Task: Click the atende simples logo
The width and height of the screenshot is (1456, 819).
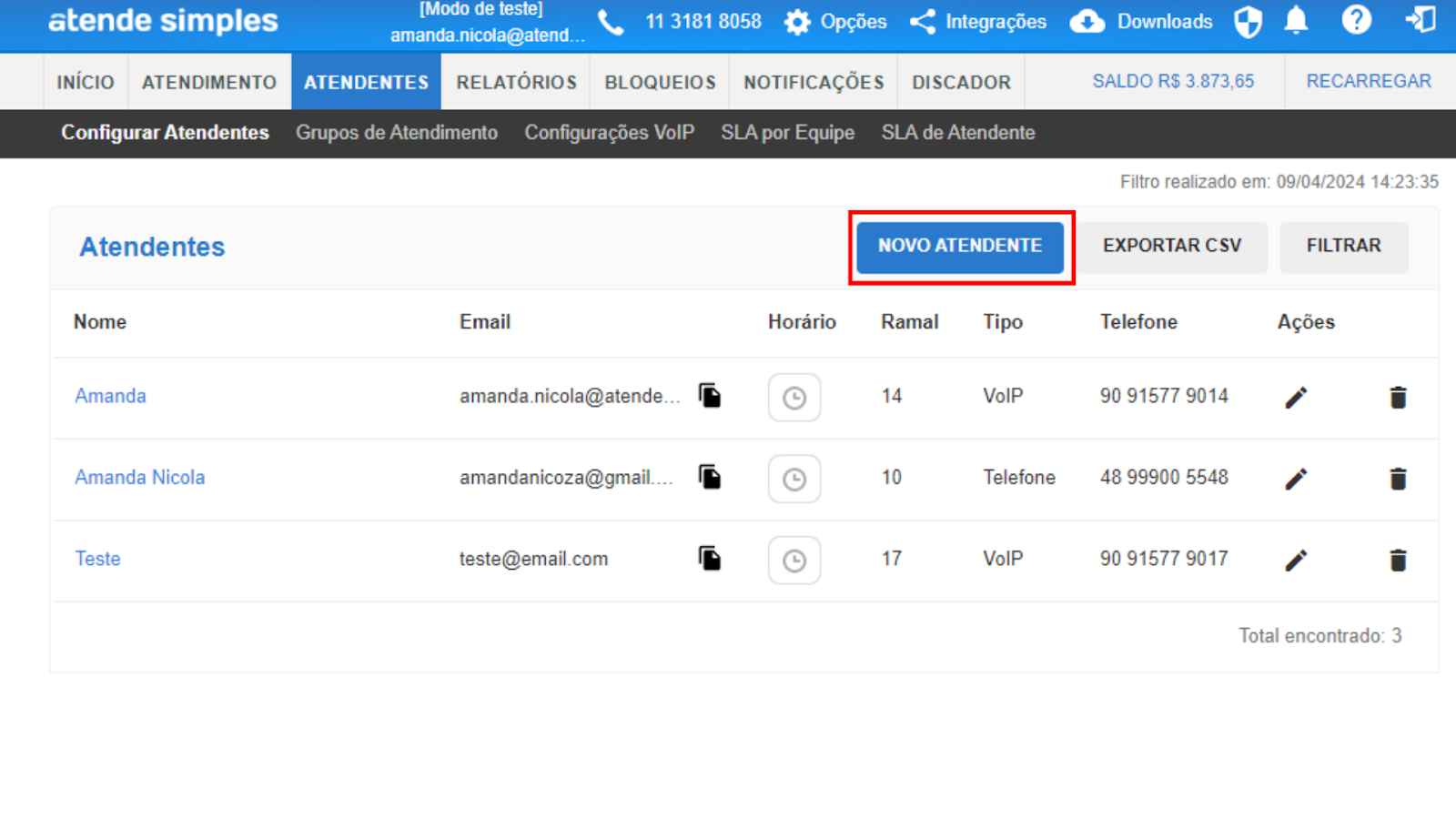Action: (163, 21)
